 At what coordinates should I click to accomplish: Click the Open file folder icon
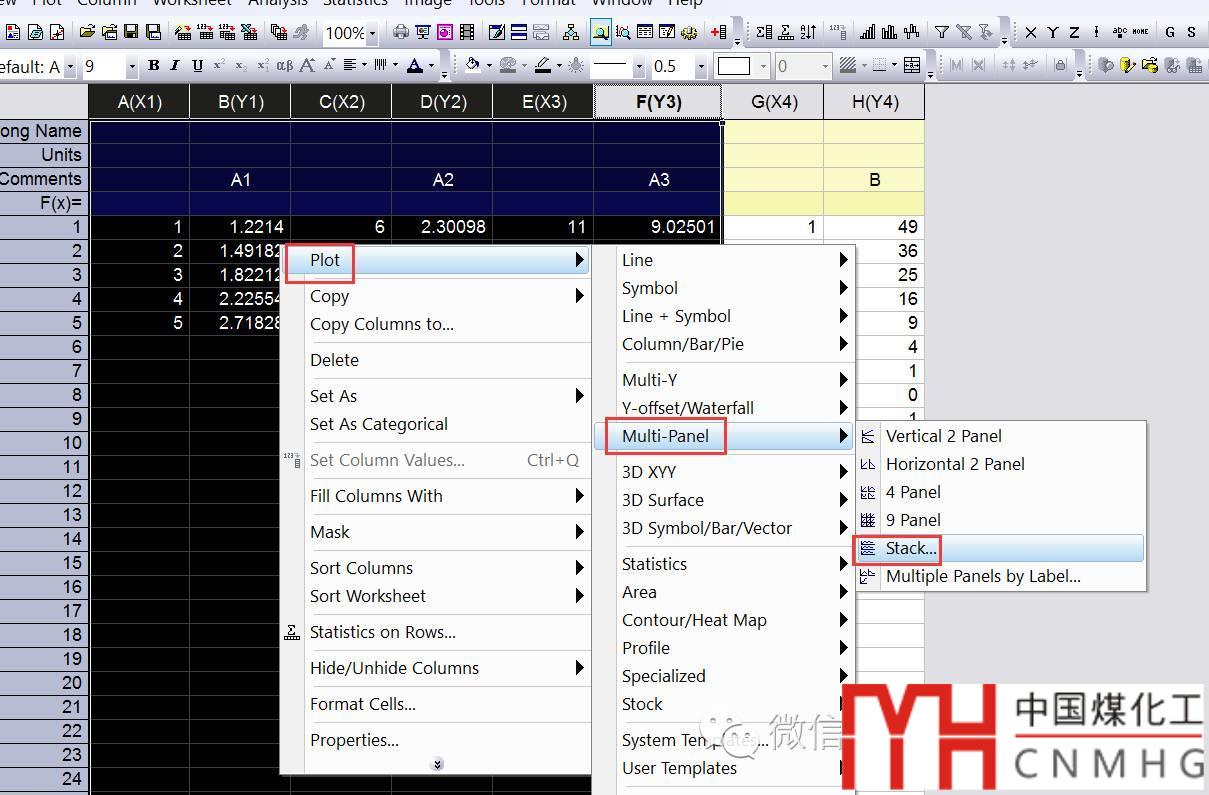[x=87, y=33]
